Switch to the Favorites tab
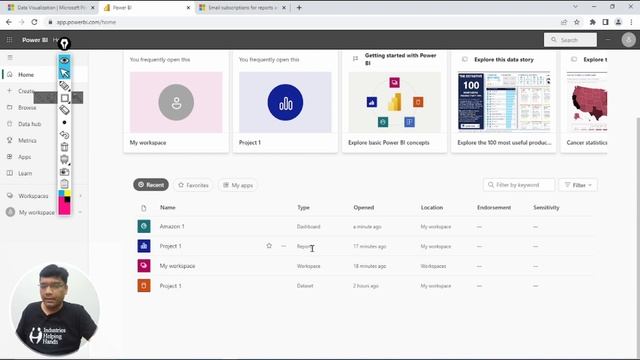This screenshot has height=360, width=640. click(x=193, y=185)
